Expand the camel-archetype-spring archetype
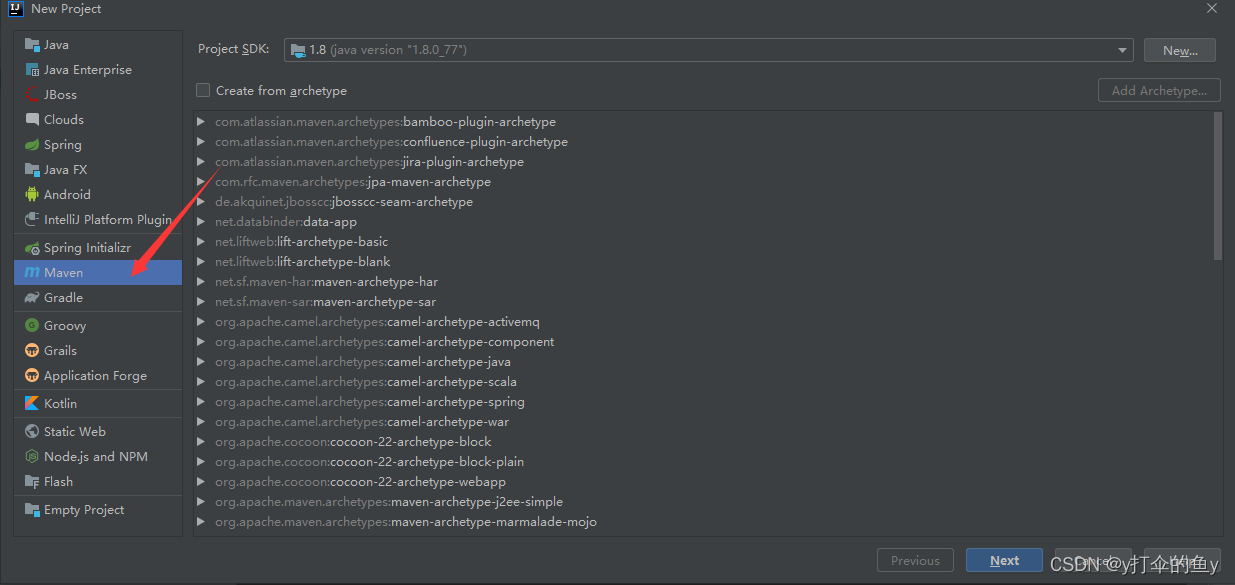Screen dimensions: 1235x585 click(200, 401)
